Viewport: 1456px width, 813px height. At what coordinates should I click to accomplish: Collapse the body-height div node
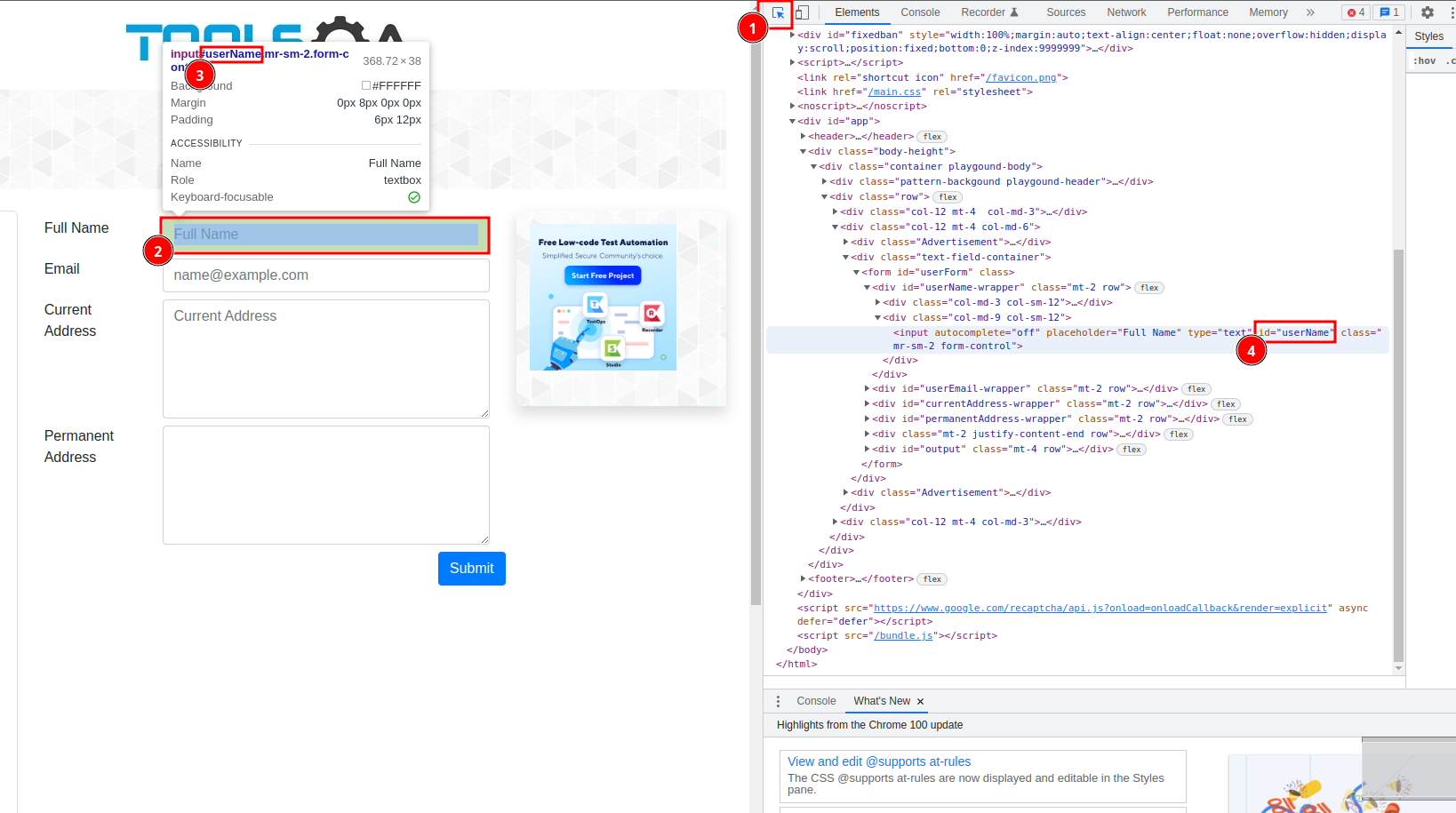(803, 151)
